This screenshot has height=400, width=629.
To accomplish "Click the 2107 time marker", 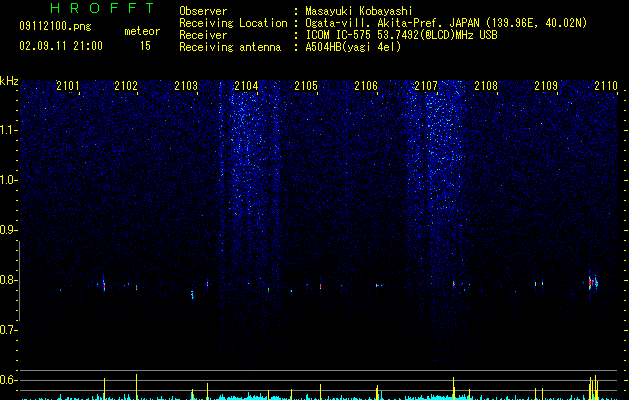I will pyautogui.click(x=426, y=86).
